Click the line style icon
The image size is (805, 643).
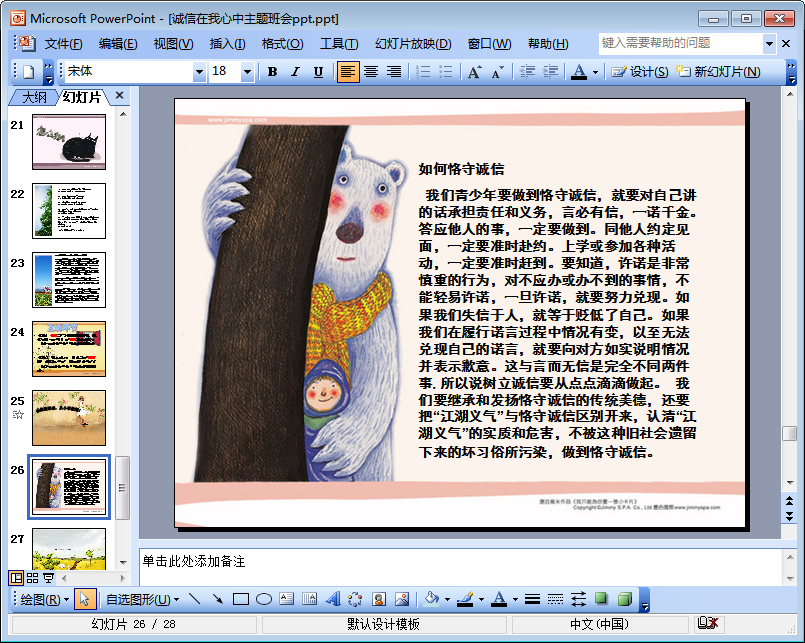pyautogui.click(x=532, y=599)
